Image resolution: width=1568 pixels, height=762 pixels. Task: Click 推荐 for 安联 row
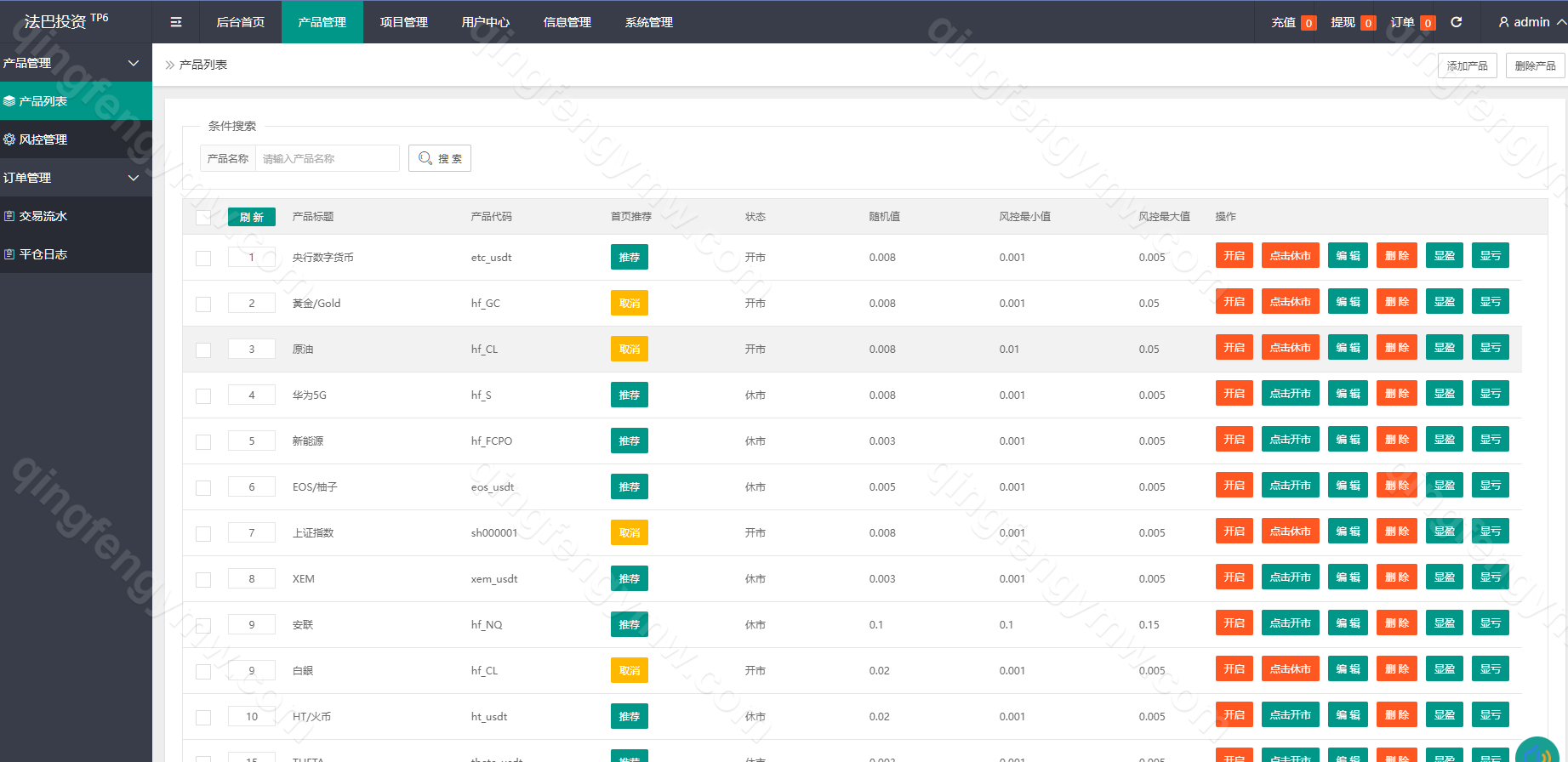pyautogui.click(x=630, y=624)
